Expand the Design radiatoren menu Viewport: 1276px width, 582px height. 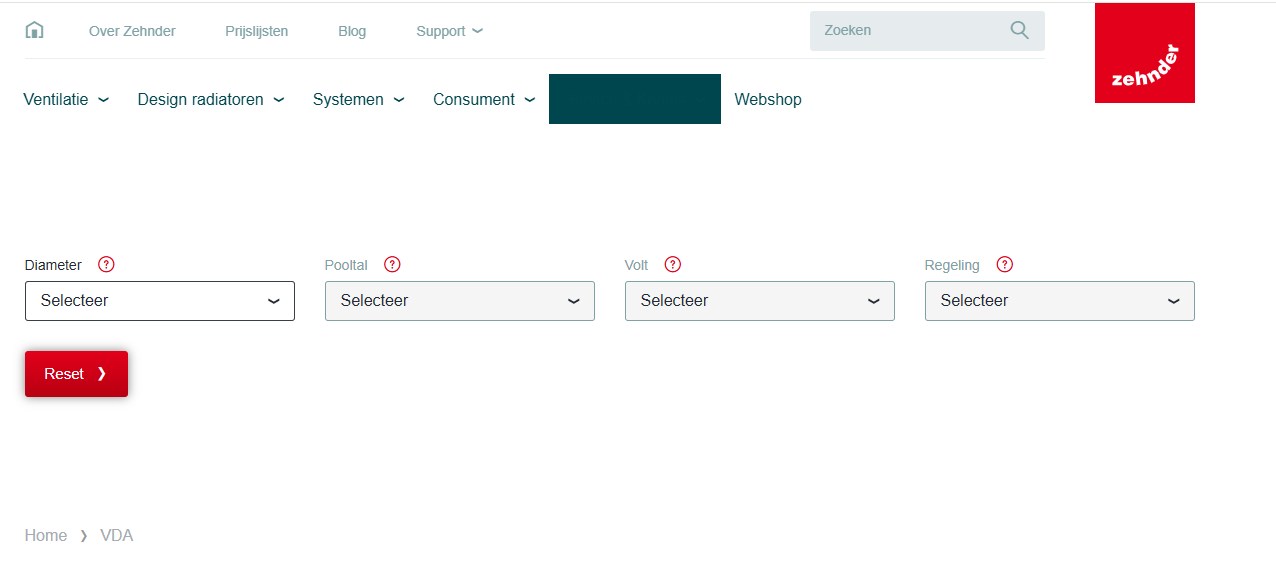pos(210,100)
